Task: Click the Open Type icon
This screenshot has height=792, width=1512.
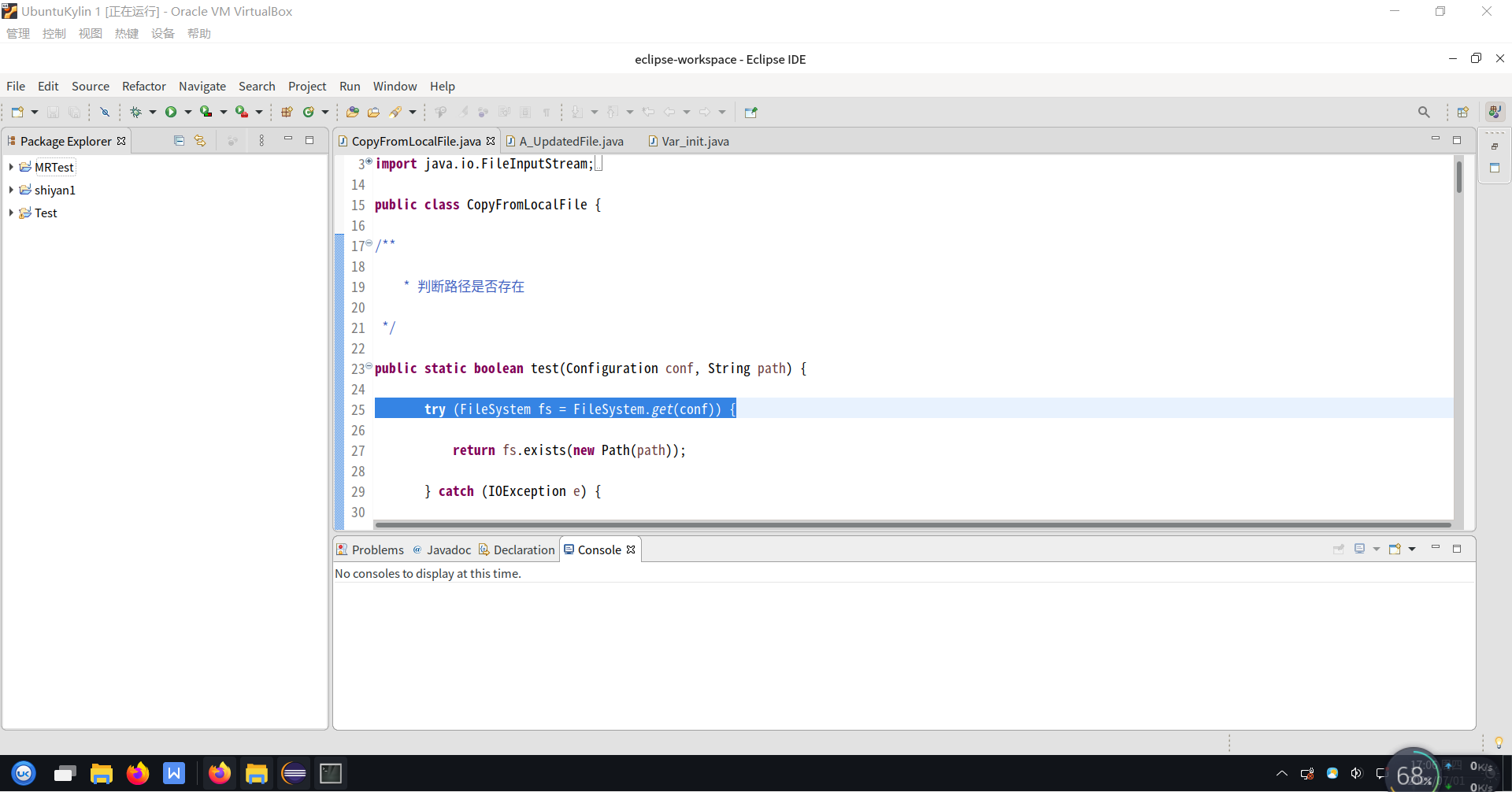Action: 353,112
